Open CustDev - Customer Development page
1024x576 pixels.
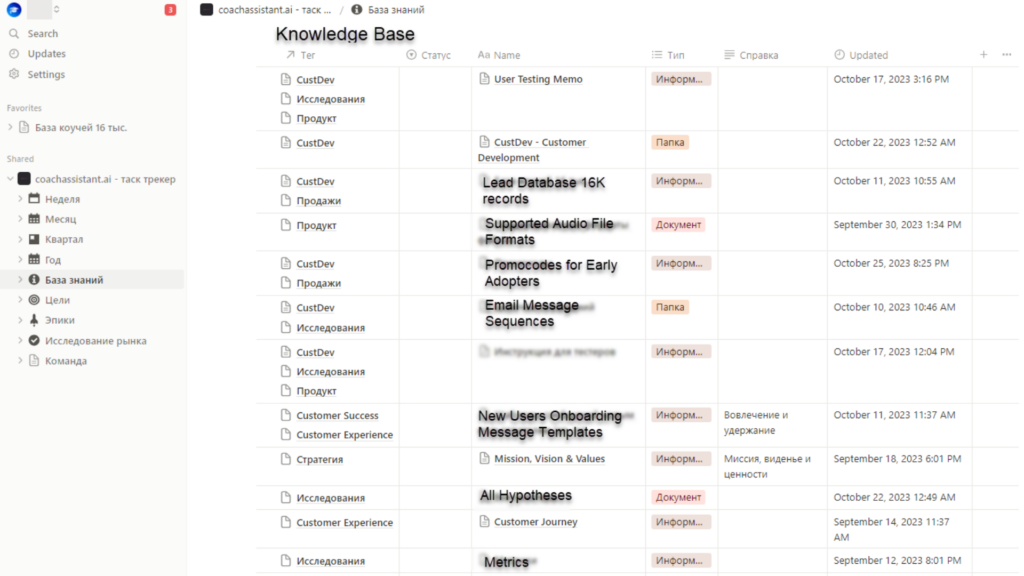[x=532, y=150]
